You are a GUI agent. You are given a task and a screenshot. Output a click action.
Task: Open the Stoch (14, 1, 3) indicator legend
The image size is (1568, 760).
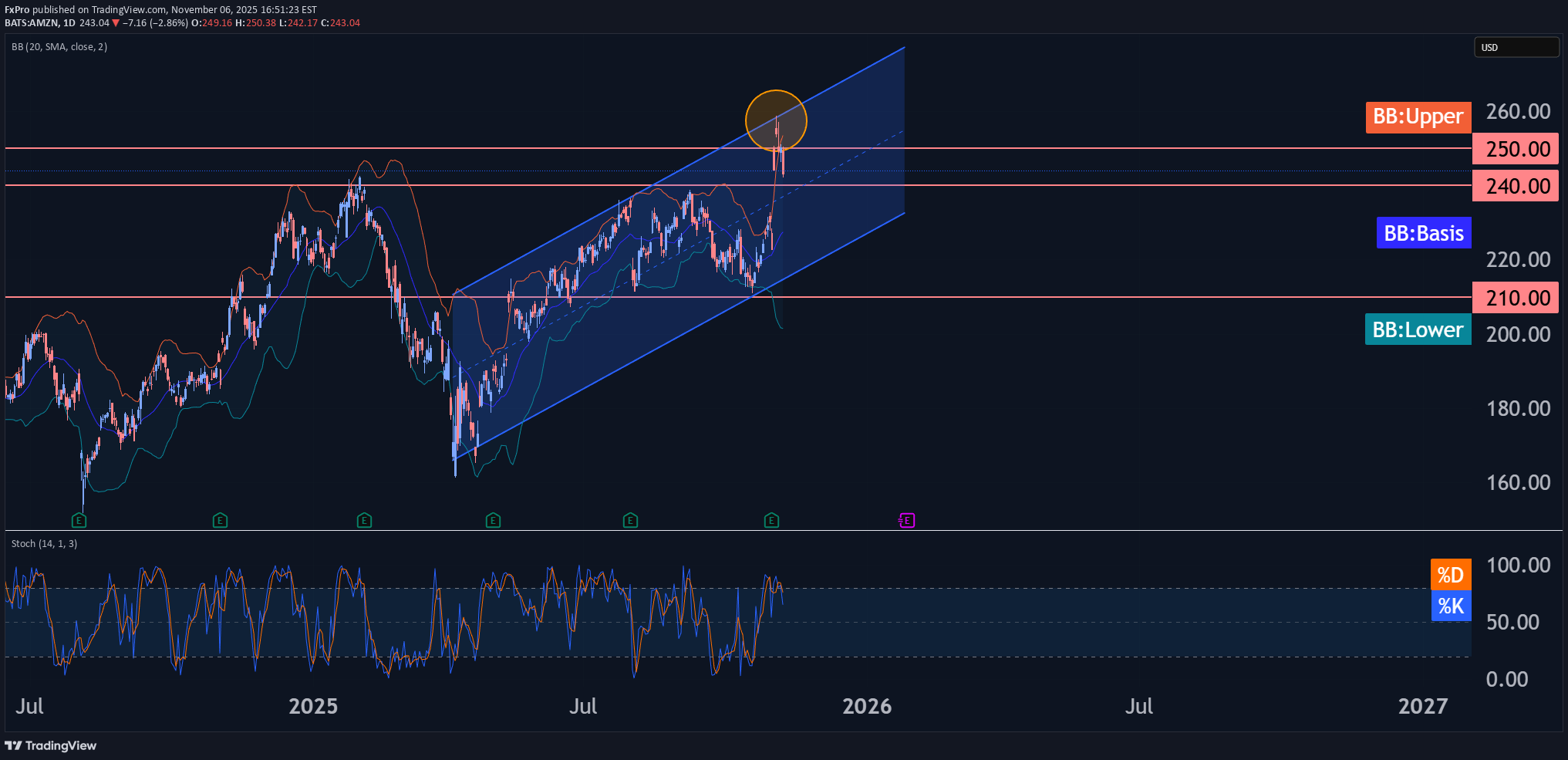pyautogui.click(x=44, y=544)
